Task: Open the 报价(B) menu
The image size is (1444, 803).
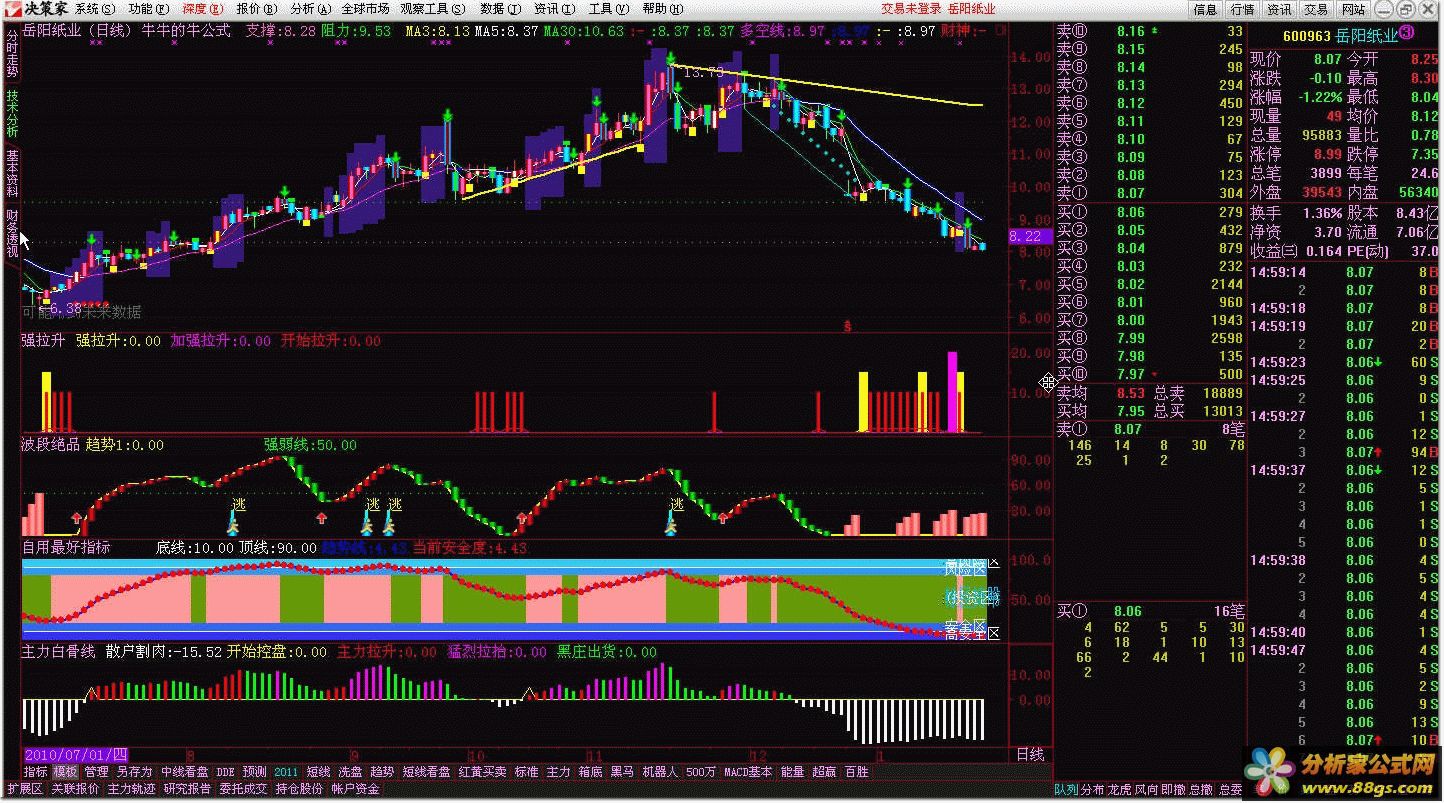Action: [256, 9]
